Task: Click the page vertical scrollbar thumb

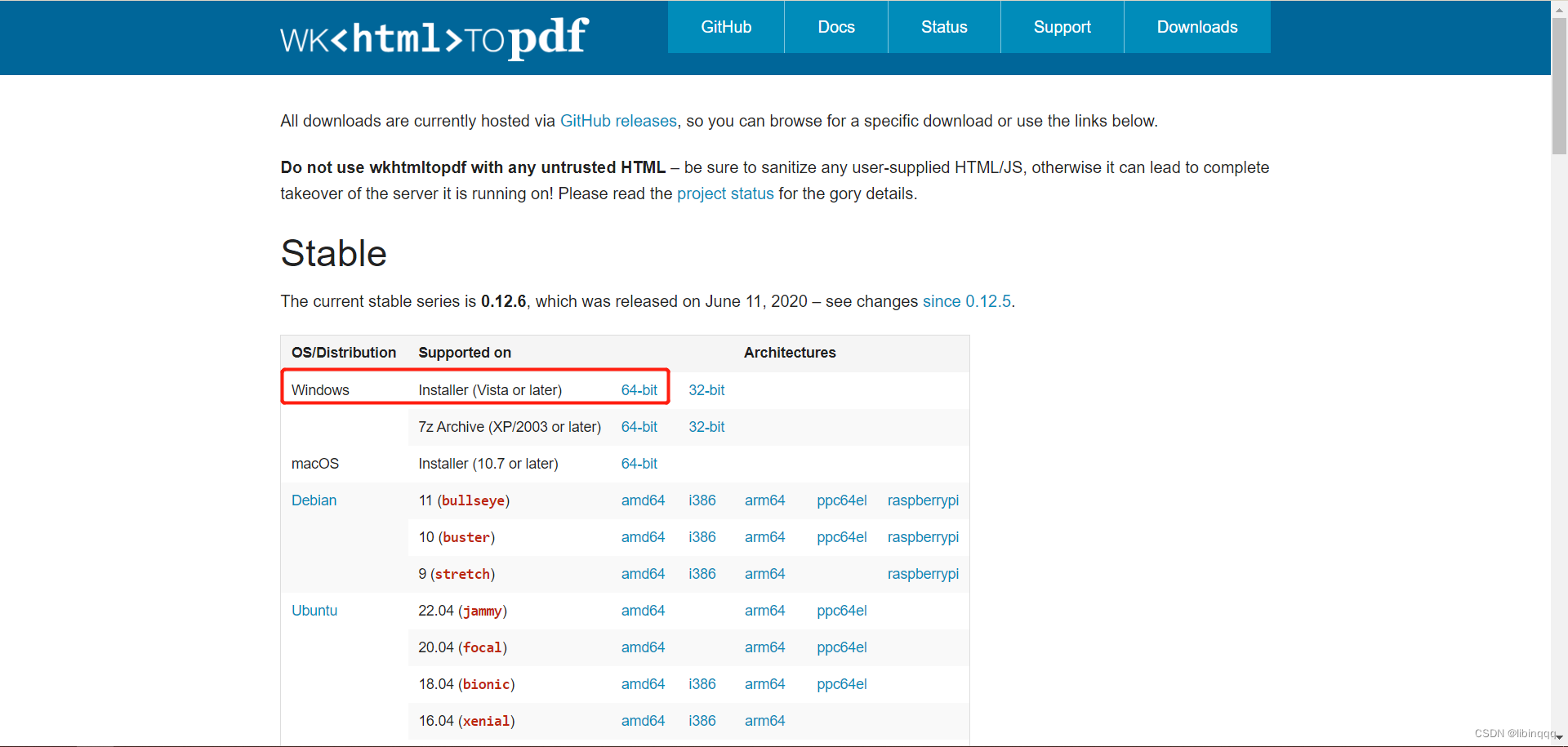Action: click(x=1559, y=86)
